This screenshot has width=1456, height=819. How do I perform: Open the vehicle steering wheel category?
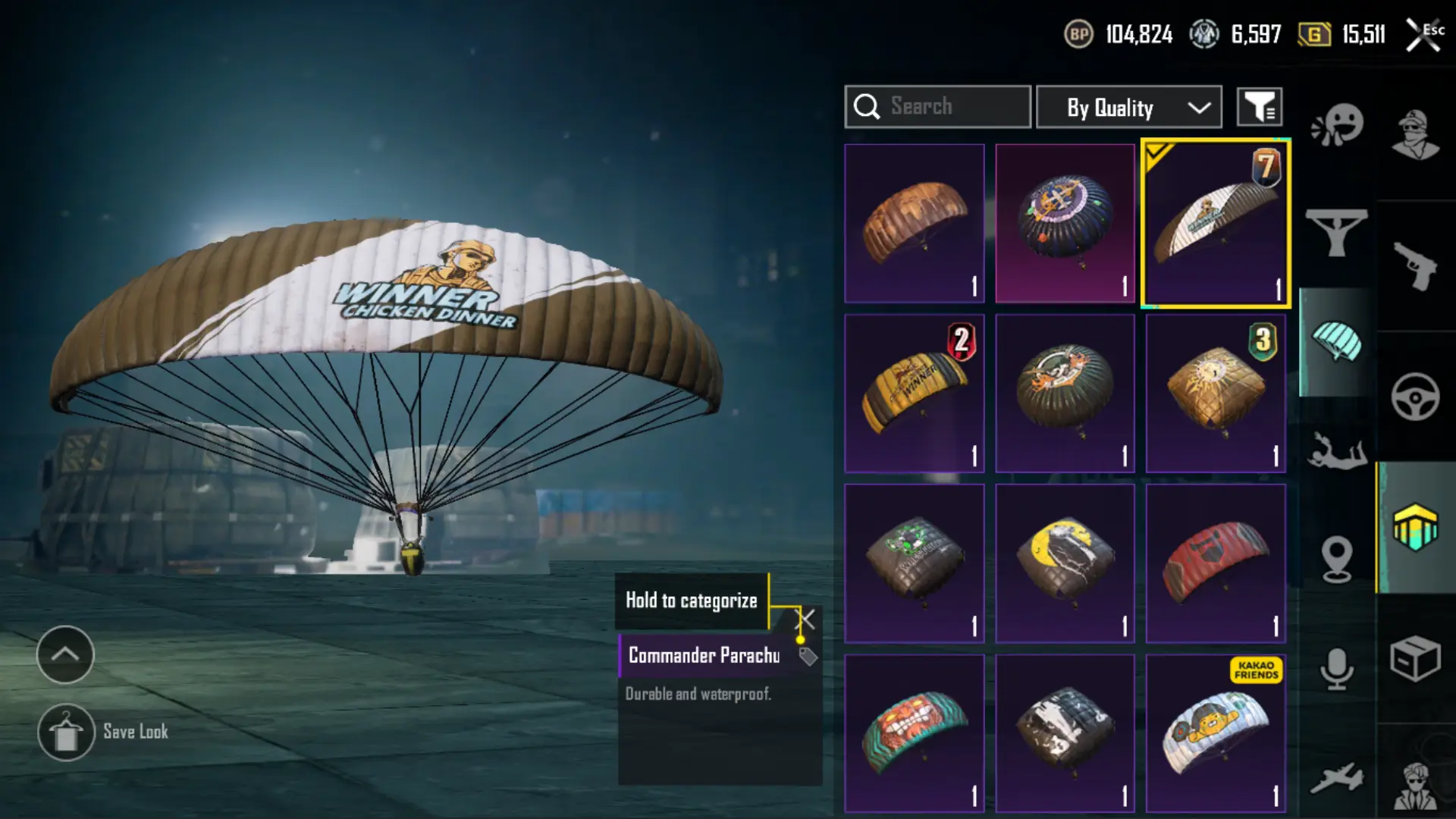1415,396
